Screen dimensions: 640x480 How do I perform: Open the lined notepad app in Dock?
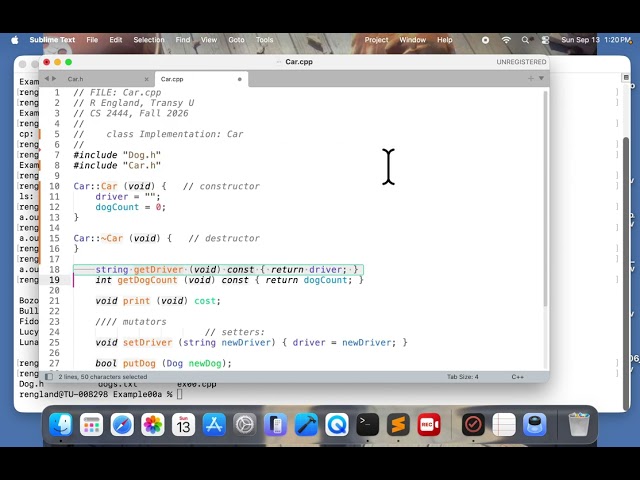(x=504, y=425)
